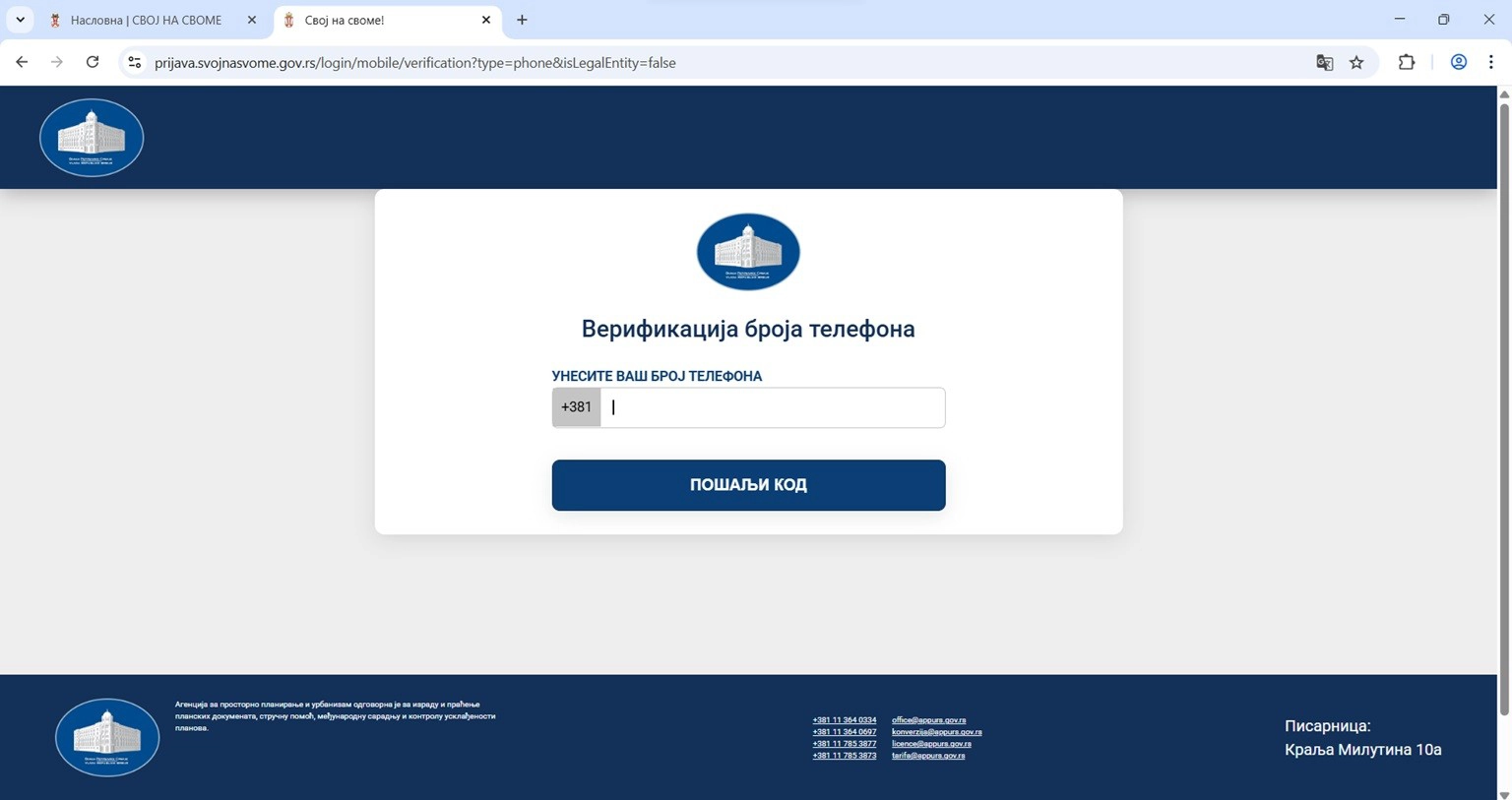Open the Chrome three-dot menu
Viewport: 1512px width, 800px height.
click(1491, 62)
